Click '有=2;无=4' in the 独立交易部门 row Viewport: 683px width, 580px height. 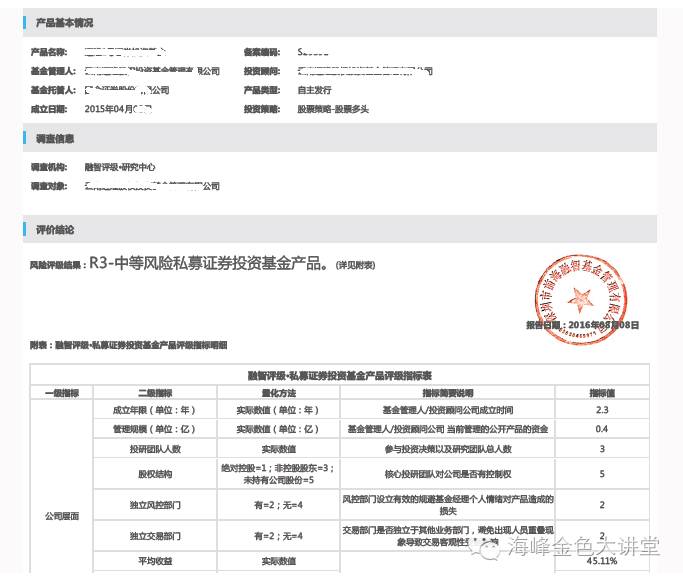click(x=278, y=536)
